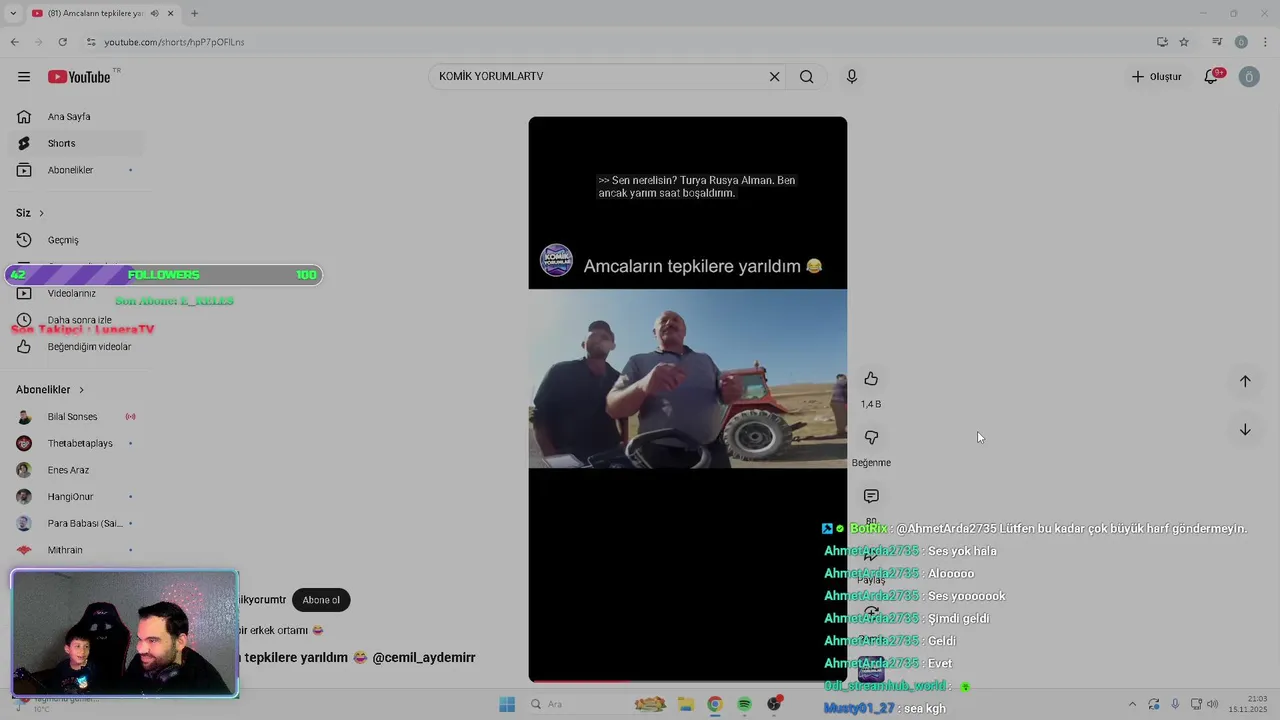
Task: Show hidden system tray icons
Action: [1132, 704]
